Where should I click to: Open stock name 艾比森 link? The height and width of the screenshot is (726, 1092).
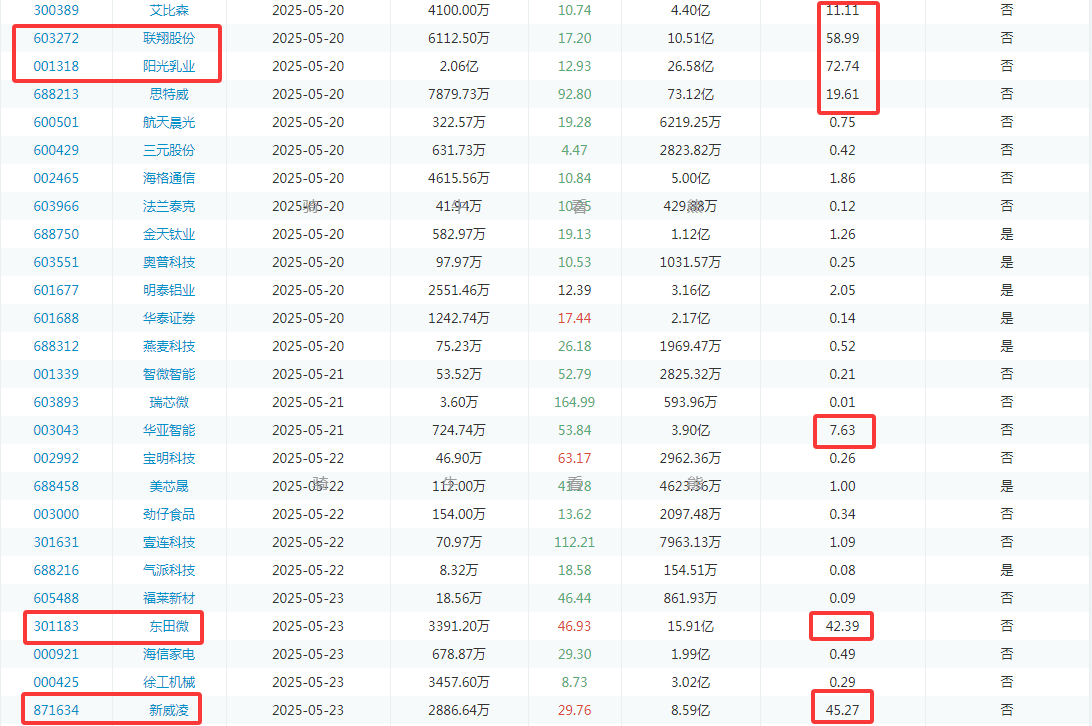point(169,10)
